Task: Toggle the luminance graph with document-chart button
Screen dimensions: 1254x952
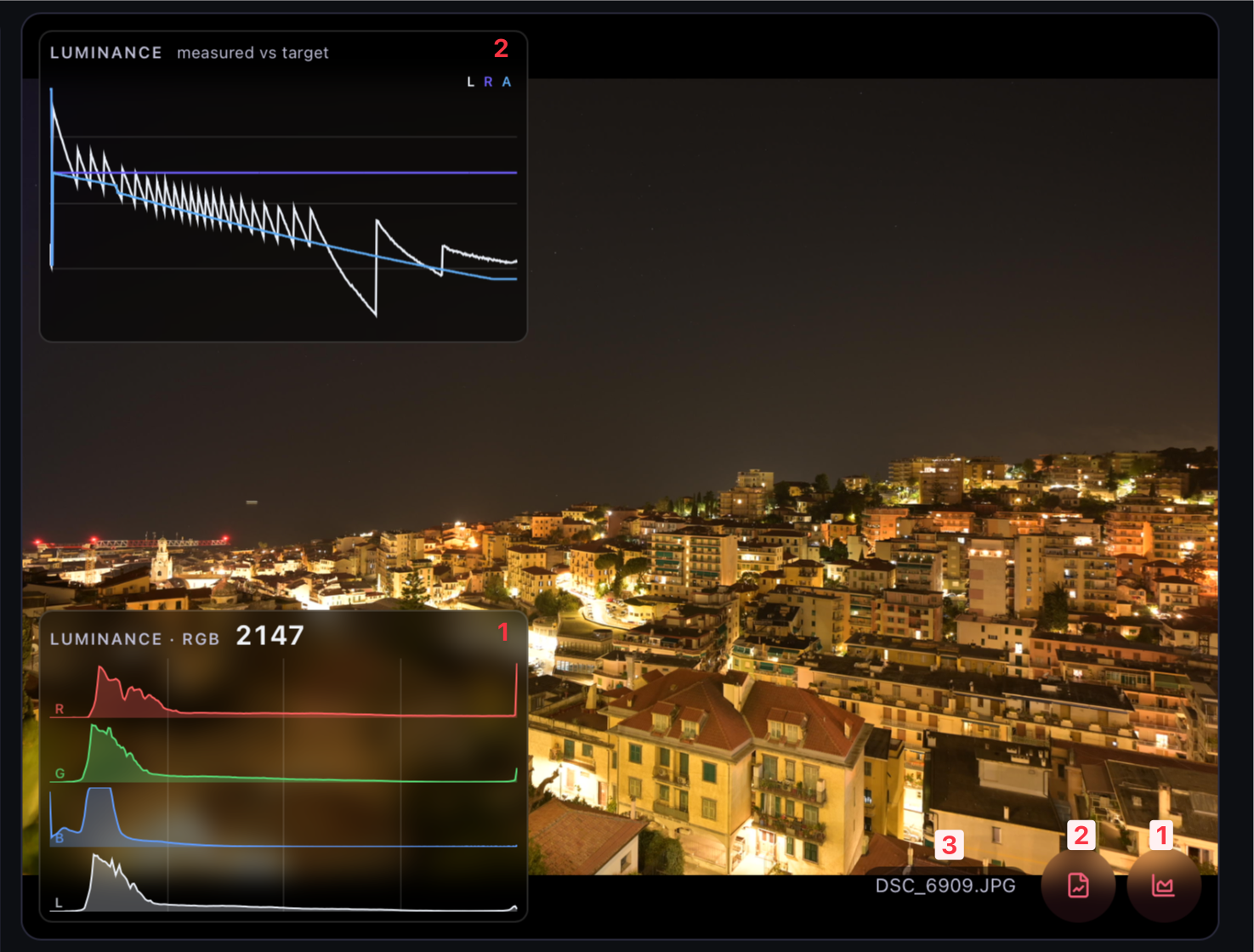Action: point(1078,885)
